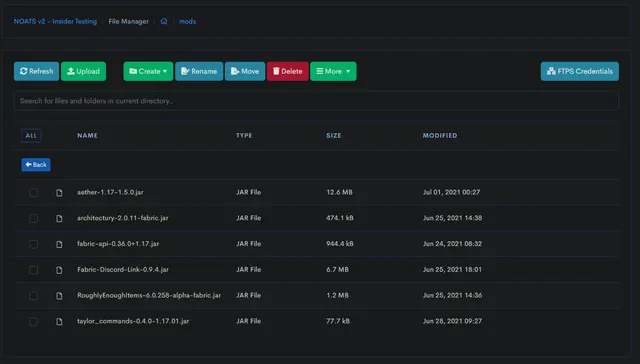The width and height of the screenshot is (640, 364).
Task: Toggle the ALL select button
Action: pyautogui.click(x=31, y=135)
